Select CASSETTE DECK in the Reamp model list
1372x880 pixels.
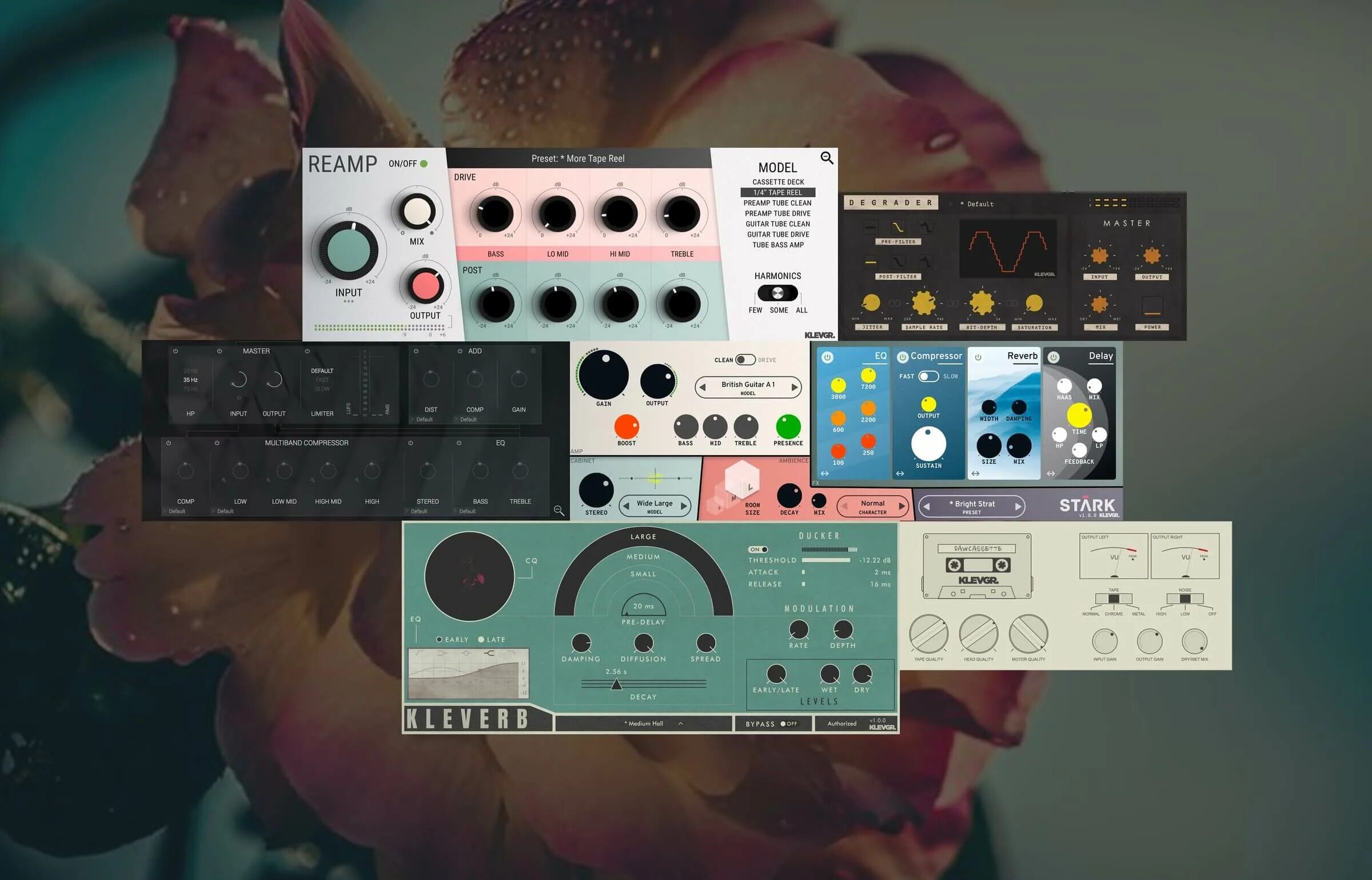pos(777,182)
